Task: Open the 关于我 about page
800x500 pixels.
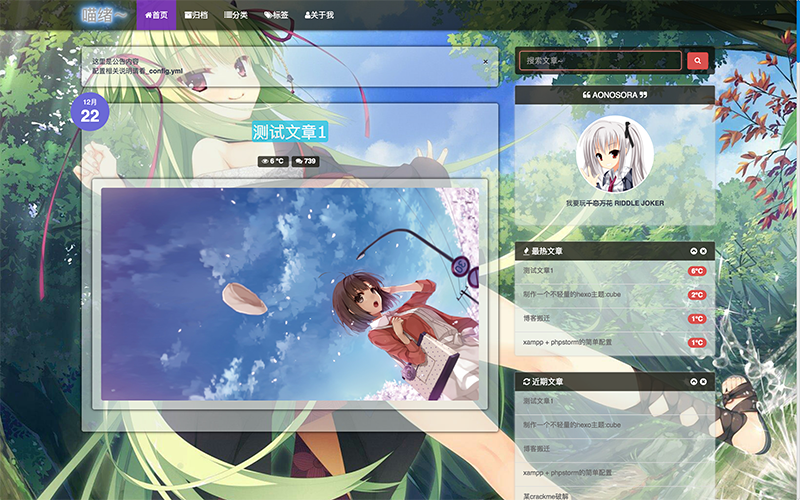Action: (x=319, y=15)
